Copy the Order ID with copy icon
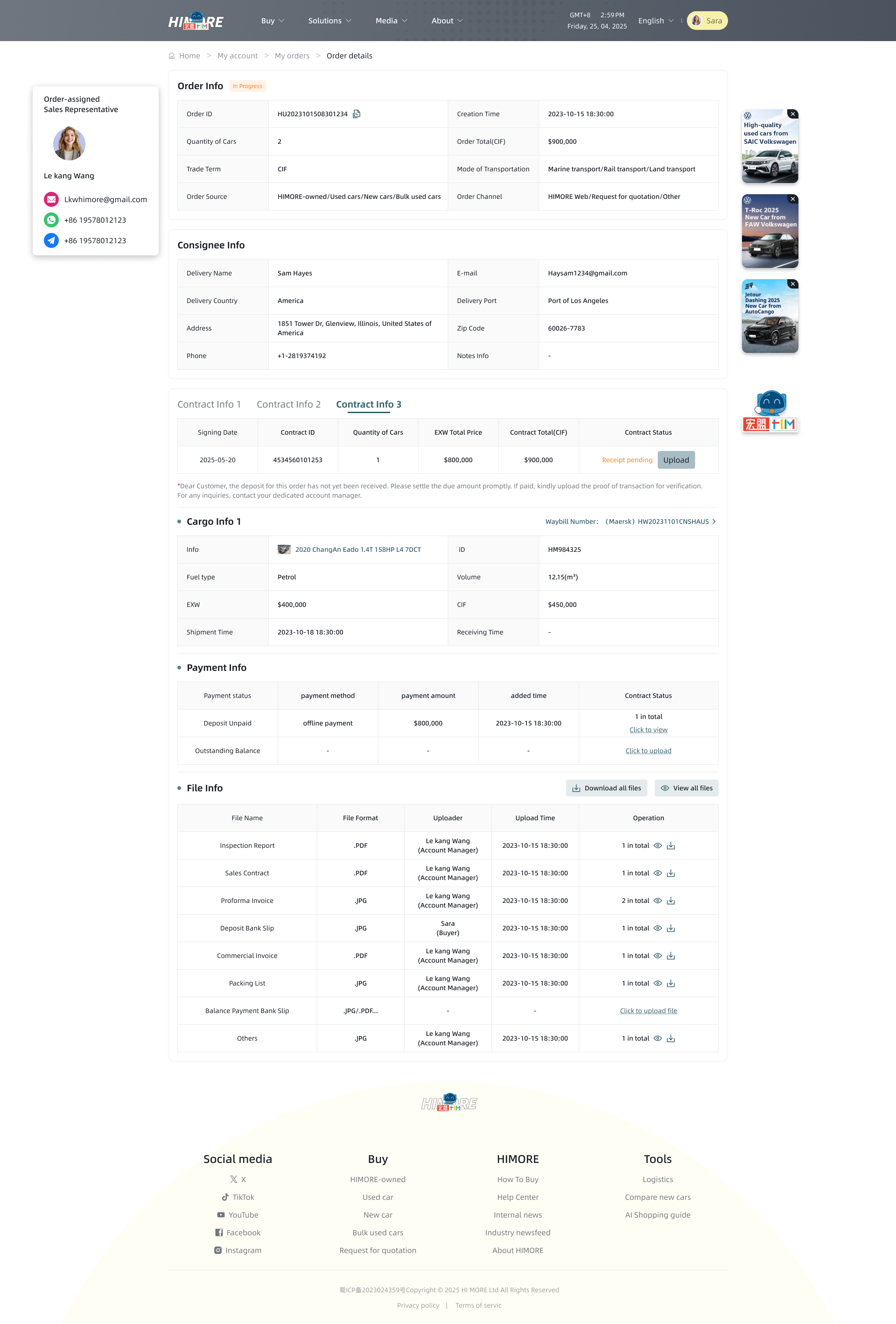896x1324 pixels. (357, 114)
